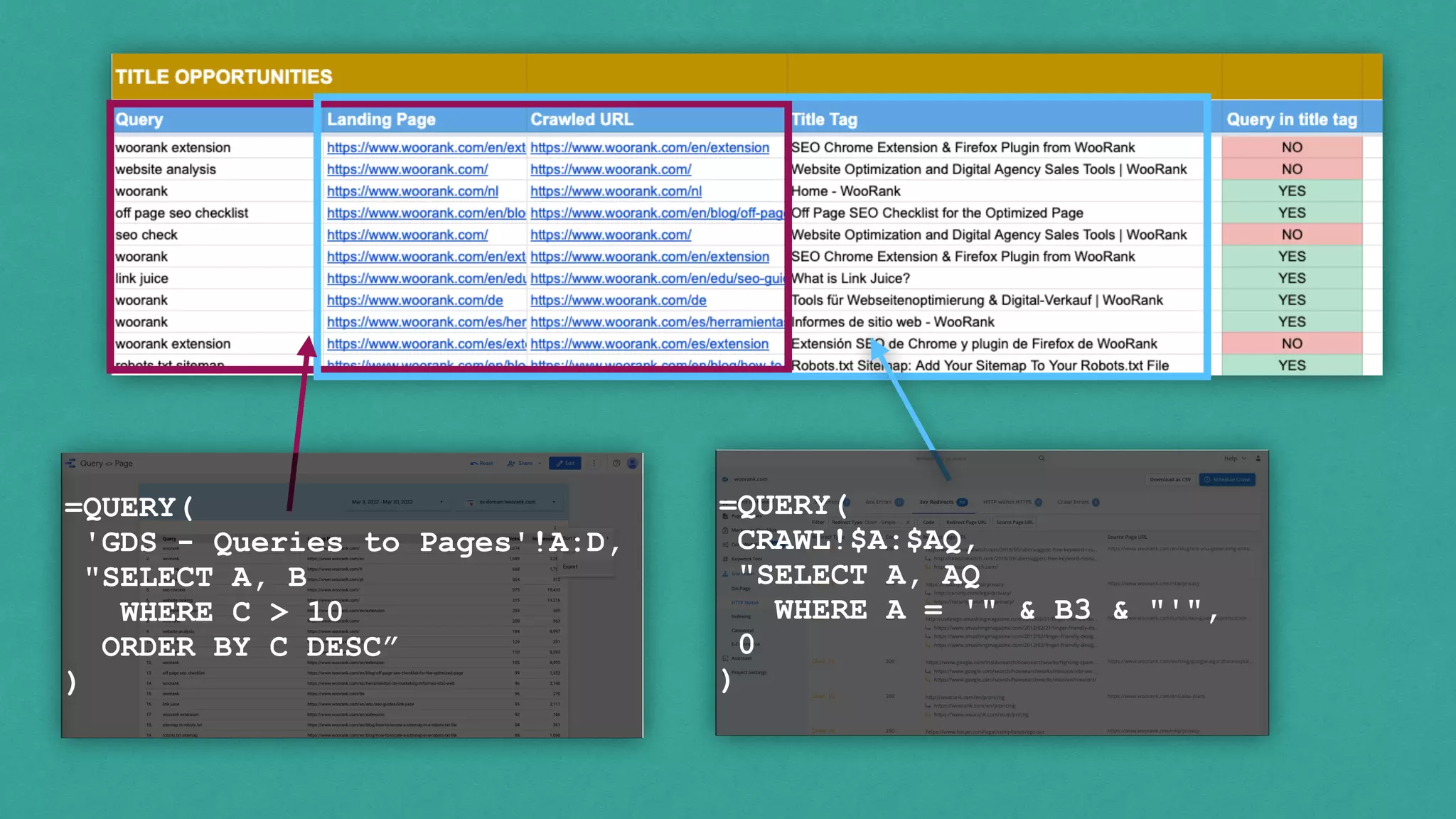Select the 'seo check' query cell

(x=212, y=235)
